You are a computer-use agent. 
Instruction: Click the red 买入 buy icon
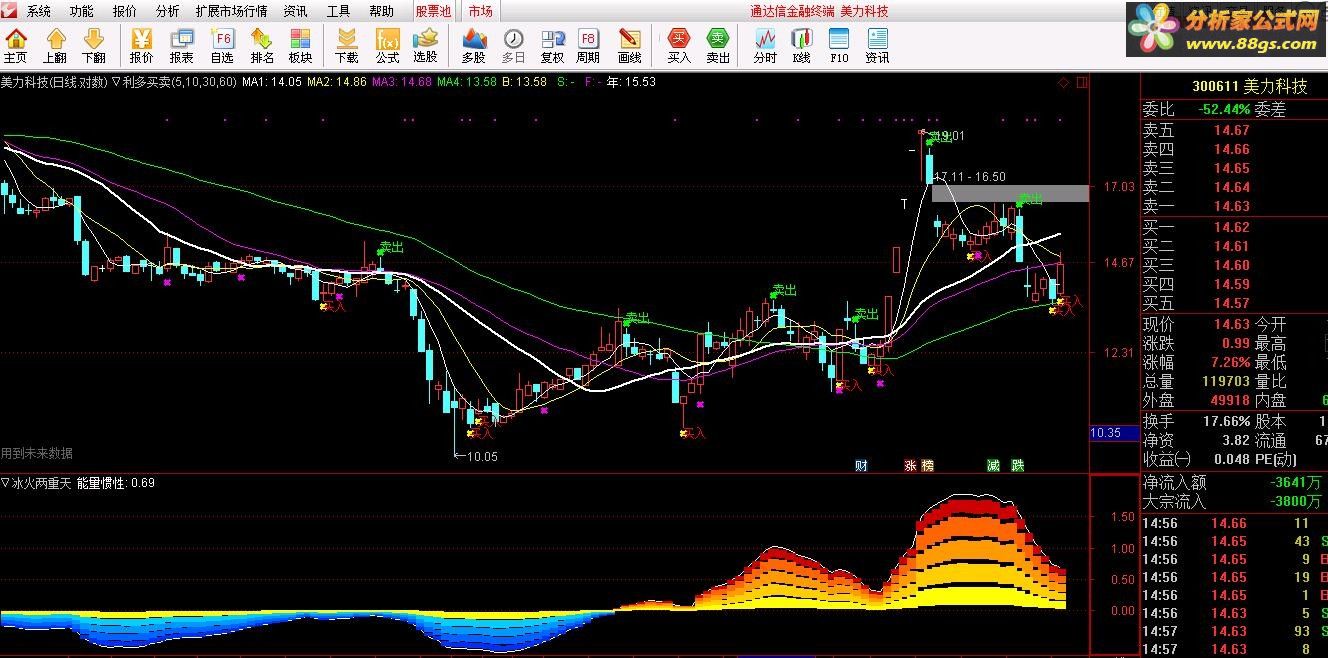[679, 46]
